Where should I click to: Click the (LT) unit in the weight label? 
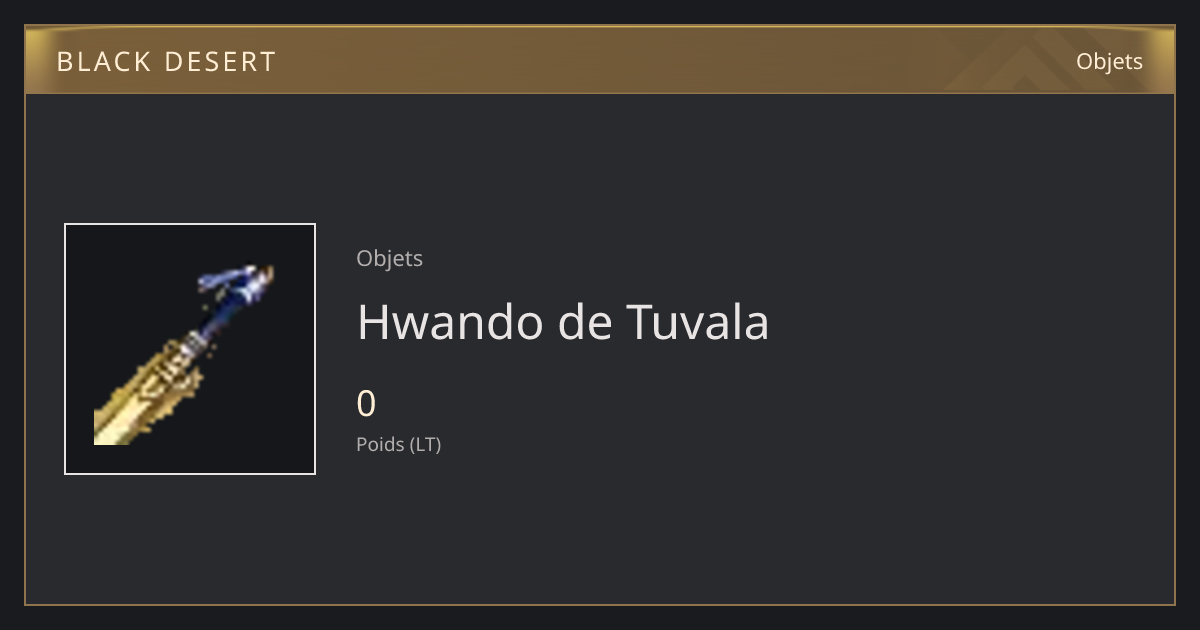pos(426,444)
